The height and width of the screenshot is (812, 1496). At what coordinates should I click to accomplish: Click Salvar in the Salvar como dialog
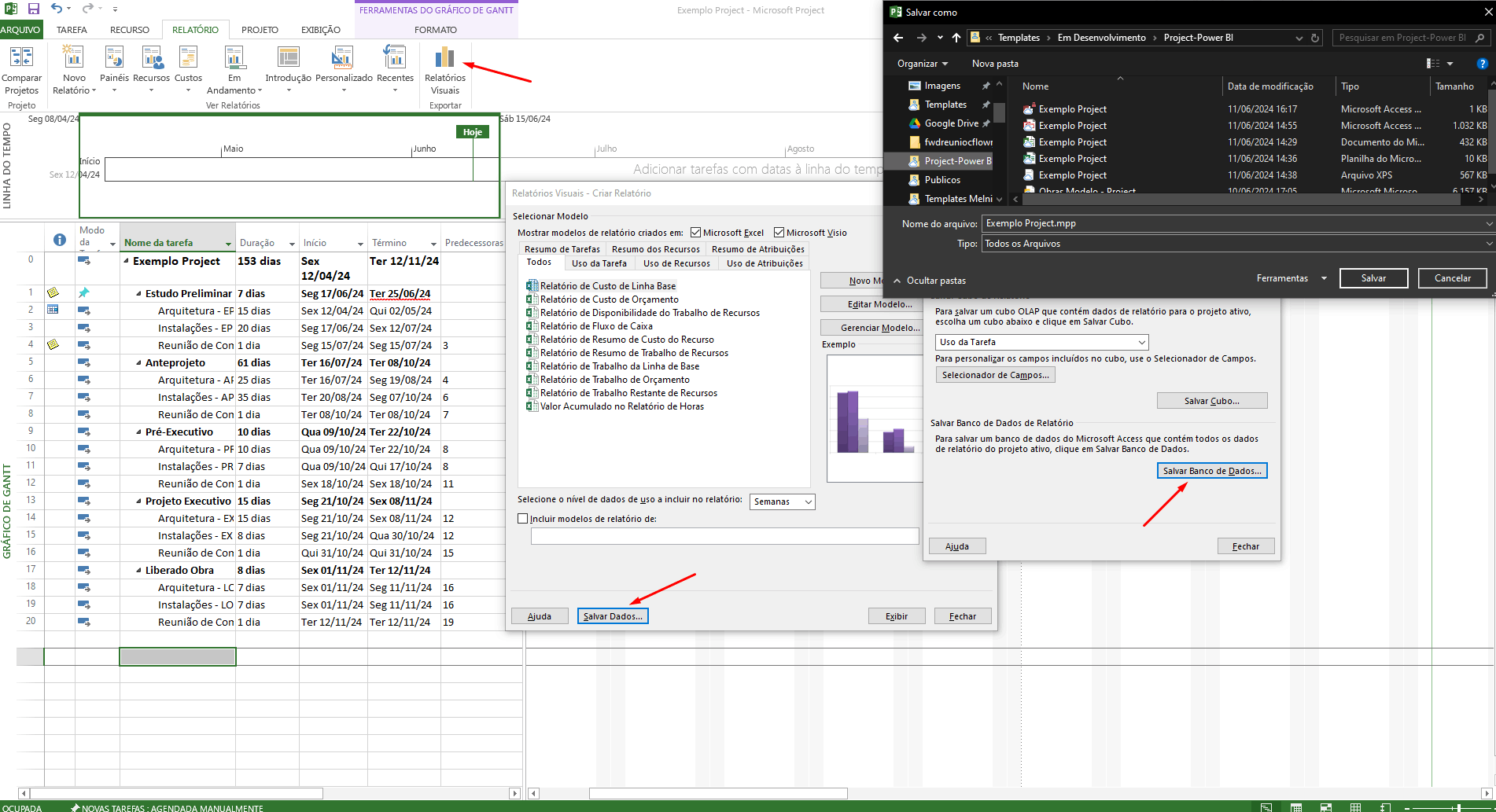[x=1373, y=278]
